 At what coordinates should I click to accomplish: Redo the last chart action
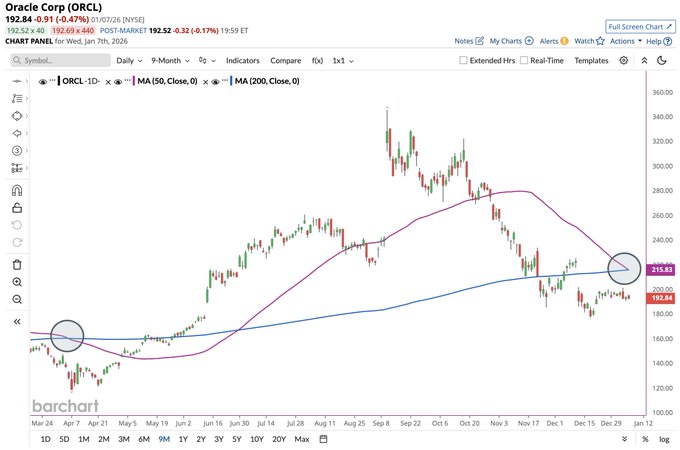point(17,242)
